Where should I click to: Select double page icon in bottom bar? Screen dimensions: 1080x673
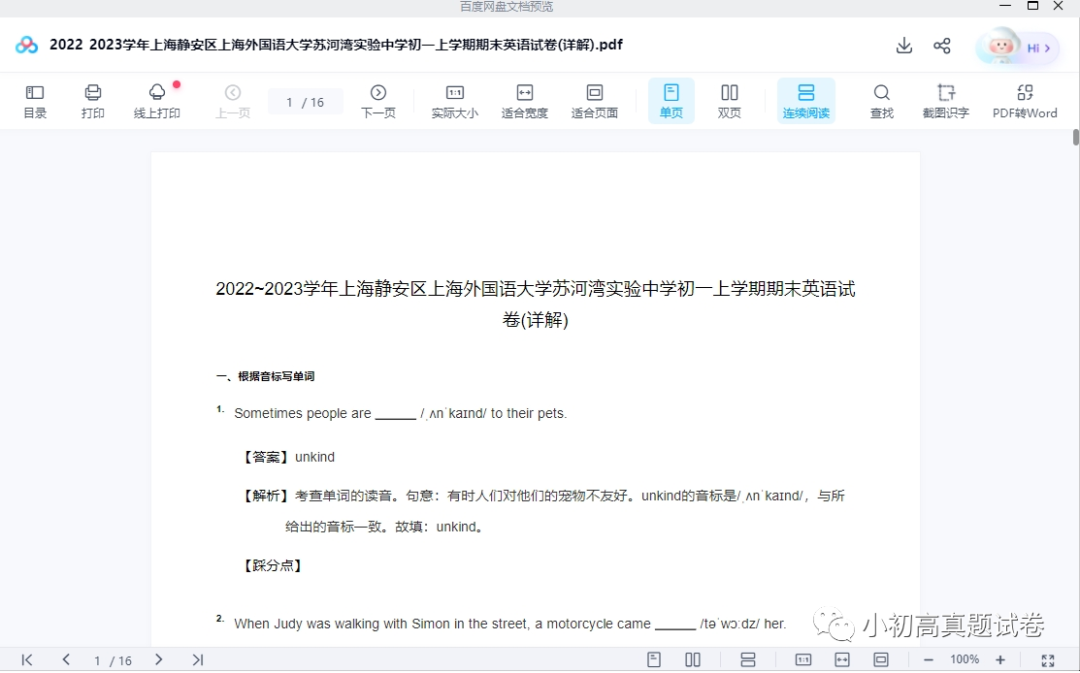[693, 660]
